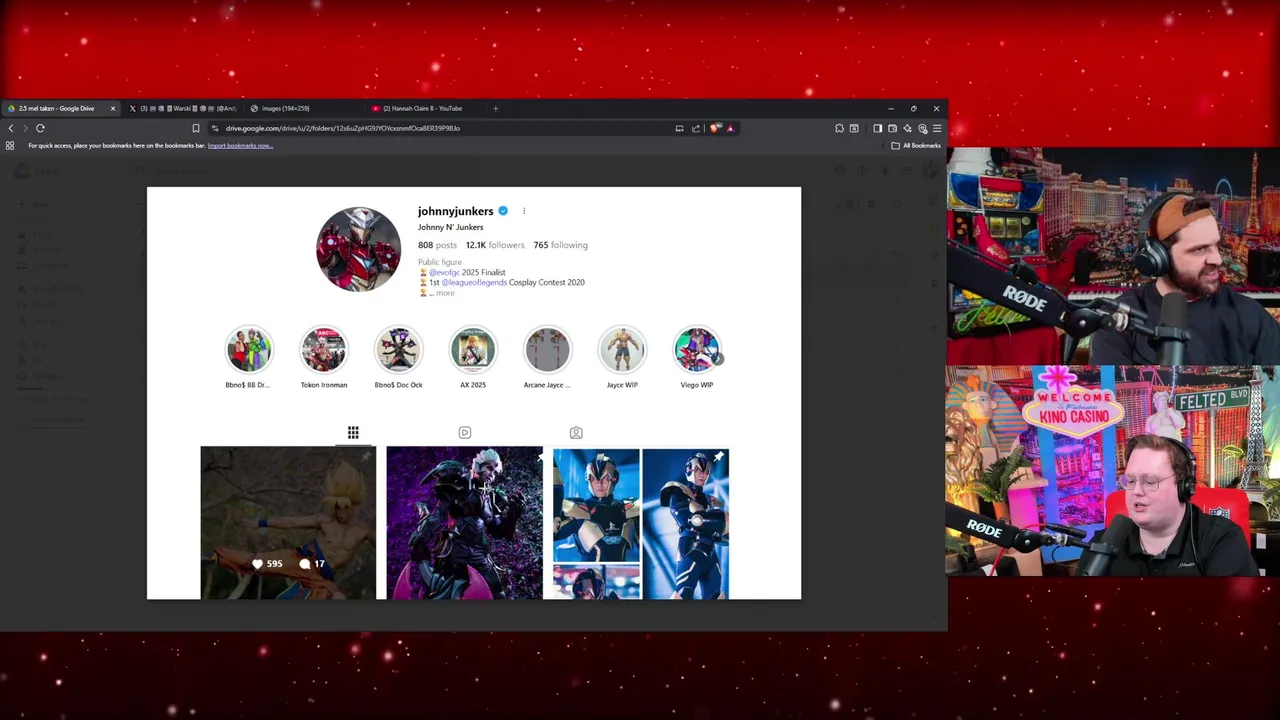This screenshot has height=720, width=1280.
Task: Open the rightmost blue armor cosplay post
Action: point(686,523)
